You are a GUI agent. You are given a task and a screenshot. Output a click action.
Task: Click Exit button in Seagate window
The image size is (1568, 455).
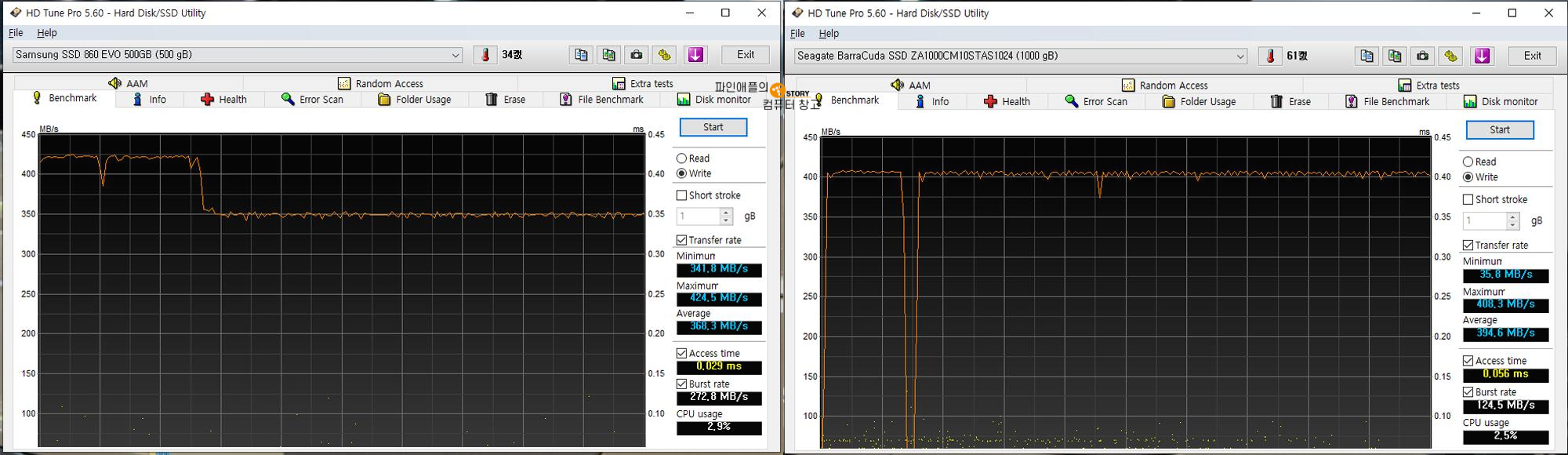(x=1533, y=56)
